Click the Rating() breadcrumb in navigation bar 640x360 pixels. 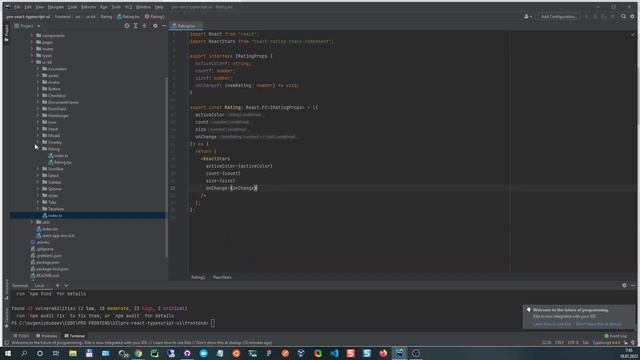click(155, 17)
